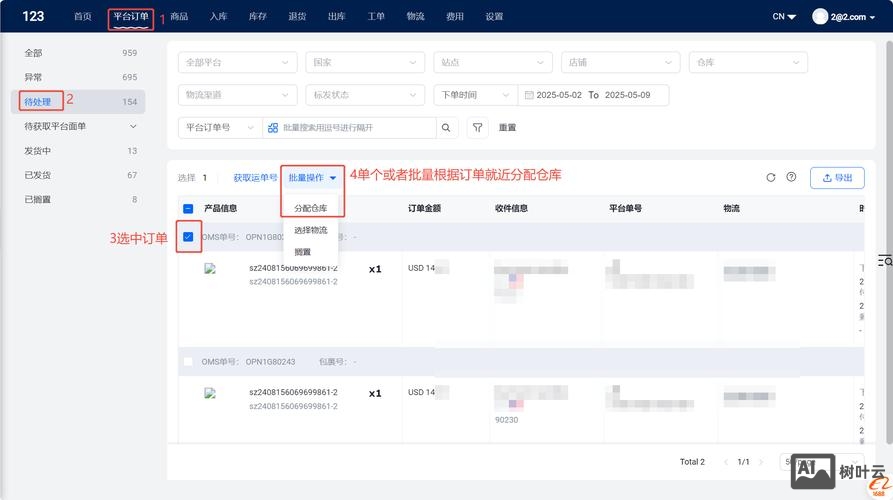Click end date 2025-05-09
The image size is (893, 500).
click(x=627, y=95)
